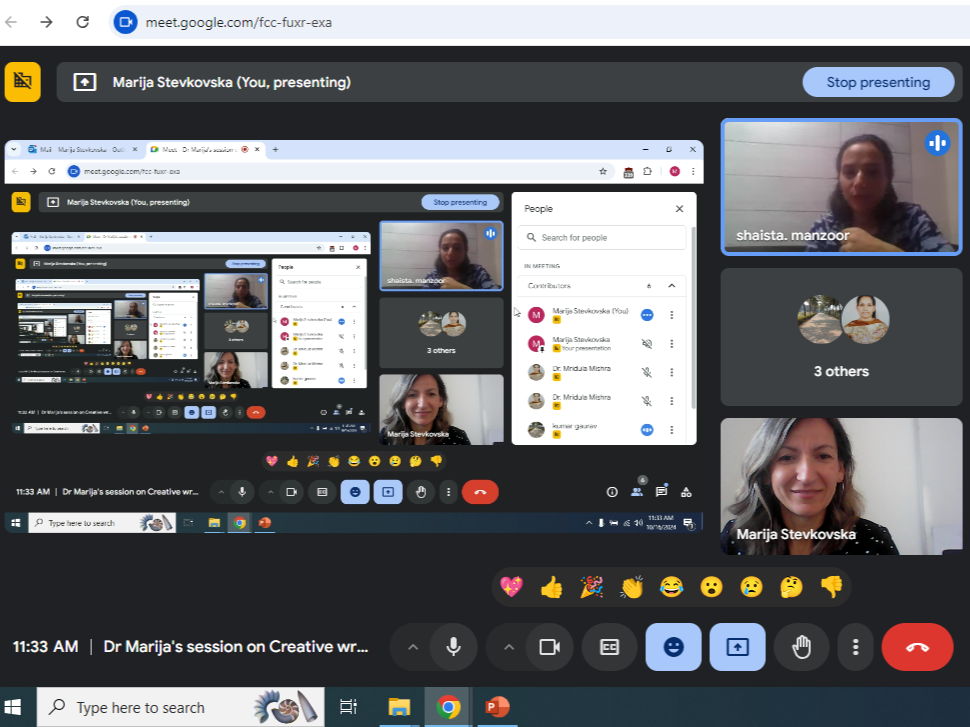The height and width of the screenshot is (727, 970).
Task: Collapse the Contributors section in shared People panel
Action: pyautogui.click(x=672, y=286)
